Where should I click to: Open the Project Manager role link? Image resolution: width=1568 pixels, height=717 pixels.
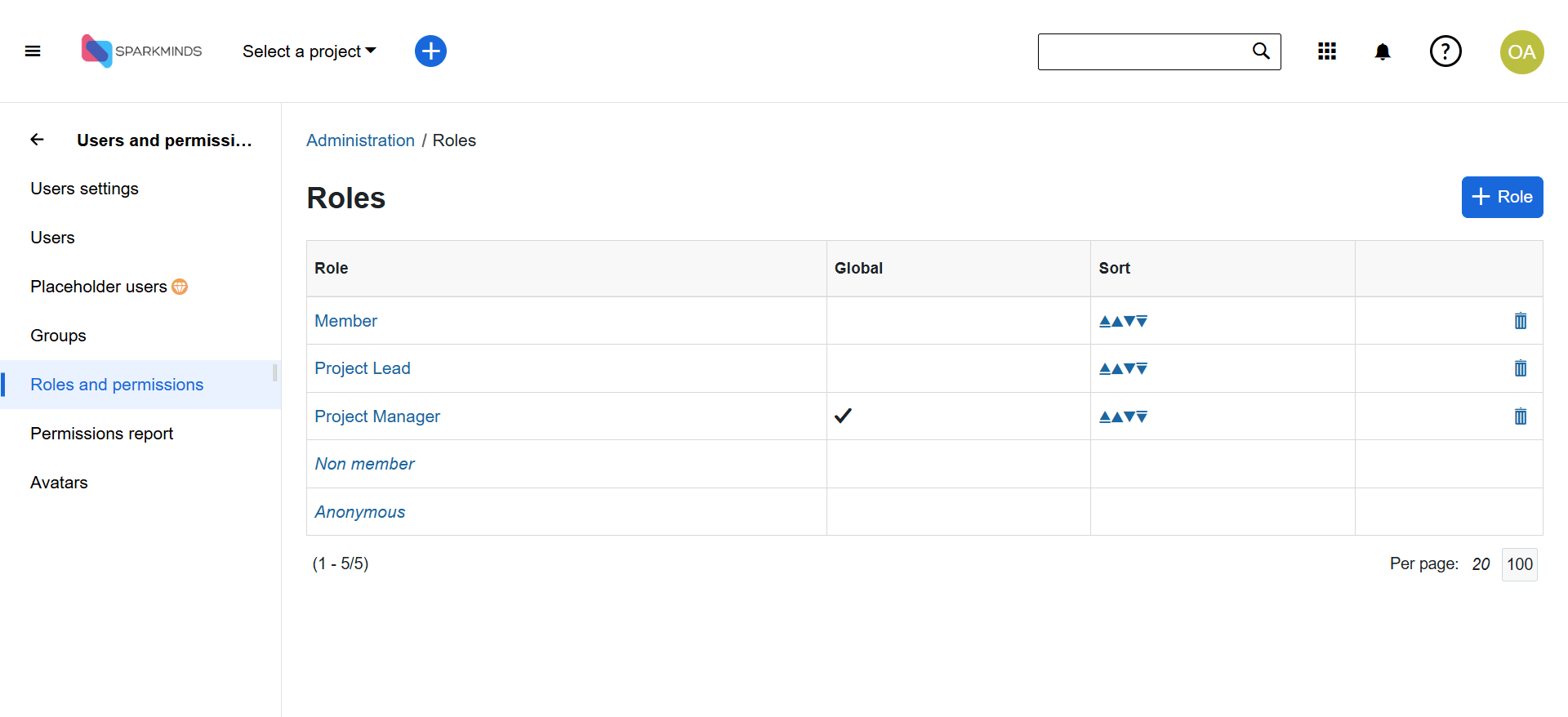point(377,416)
